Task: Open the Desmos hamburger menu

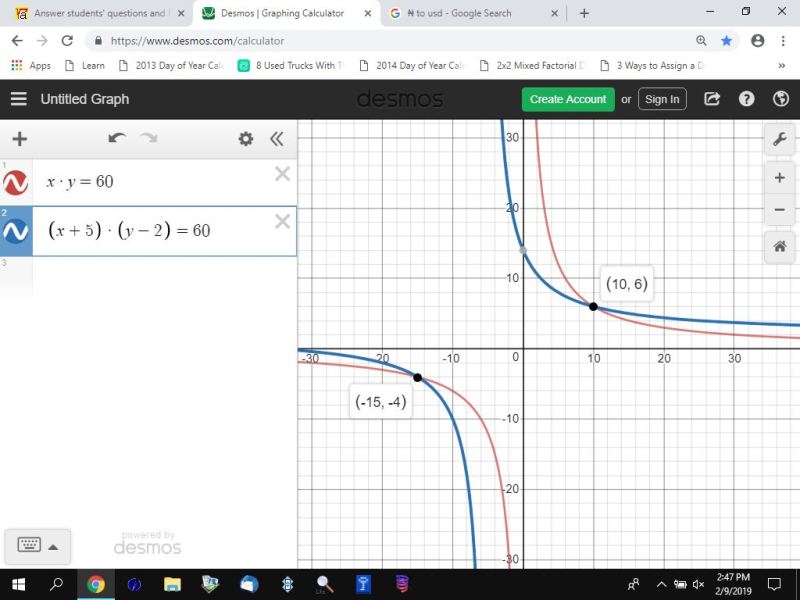Action: pyautogui.click(x=18, y=98)
